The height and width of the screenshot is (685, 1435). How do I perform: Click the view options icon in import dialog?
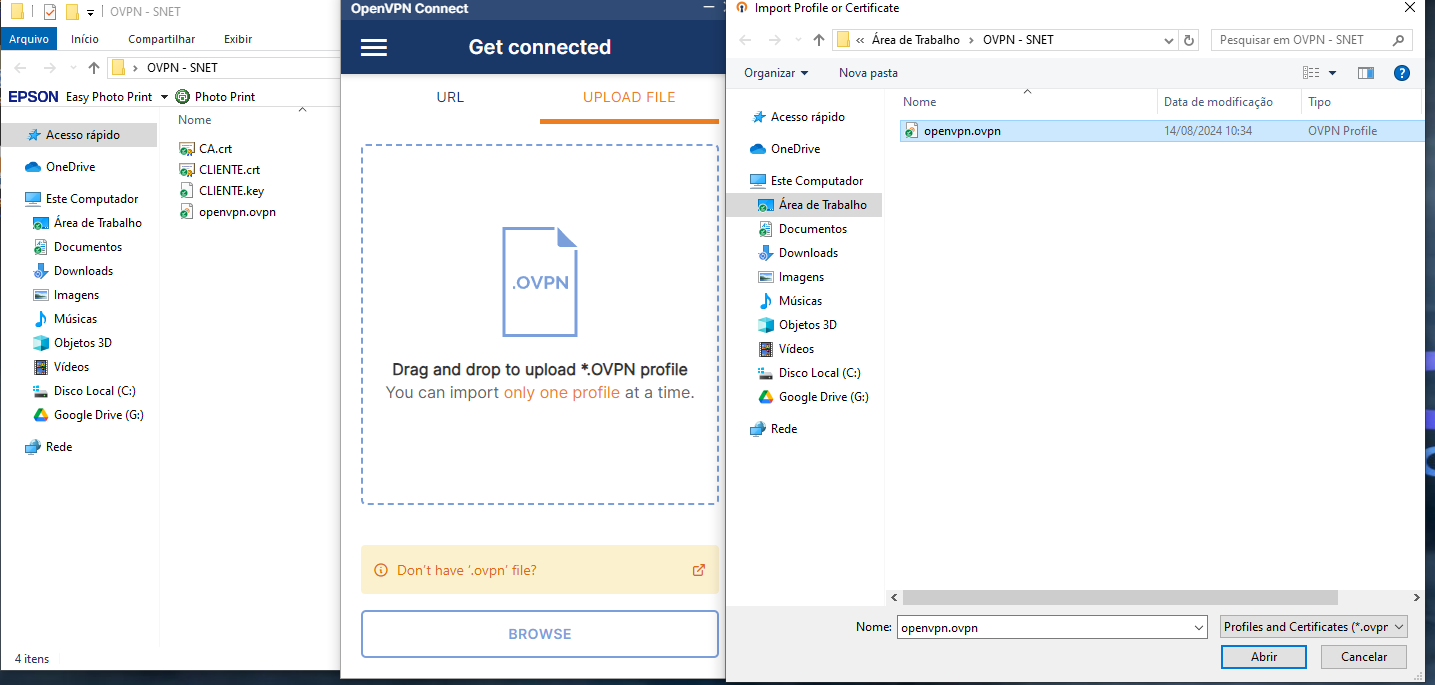pyautogui.click(x=1312, y=73)
